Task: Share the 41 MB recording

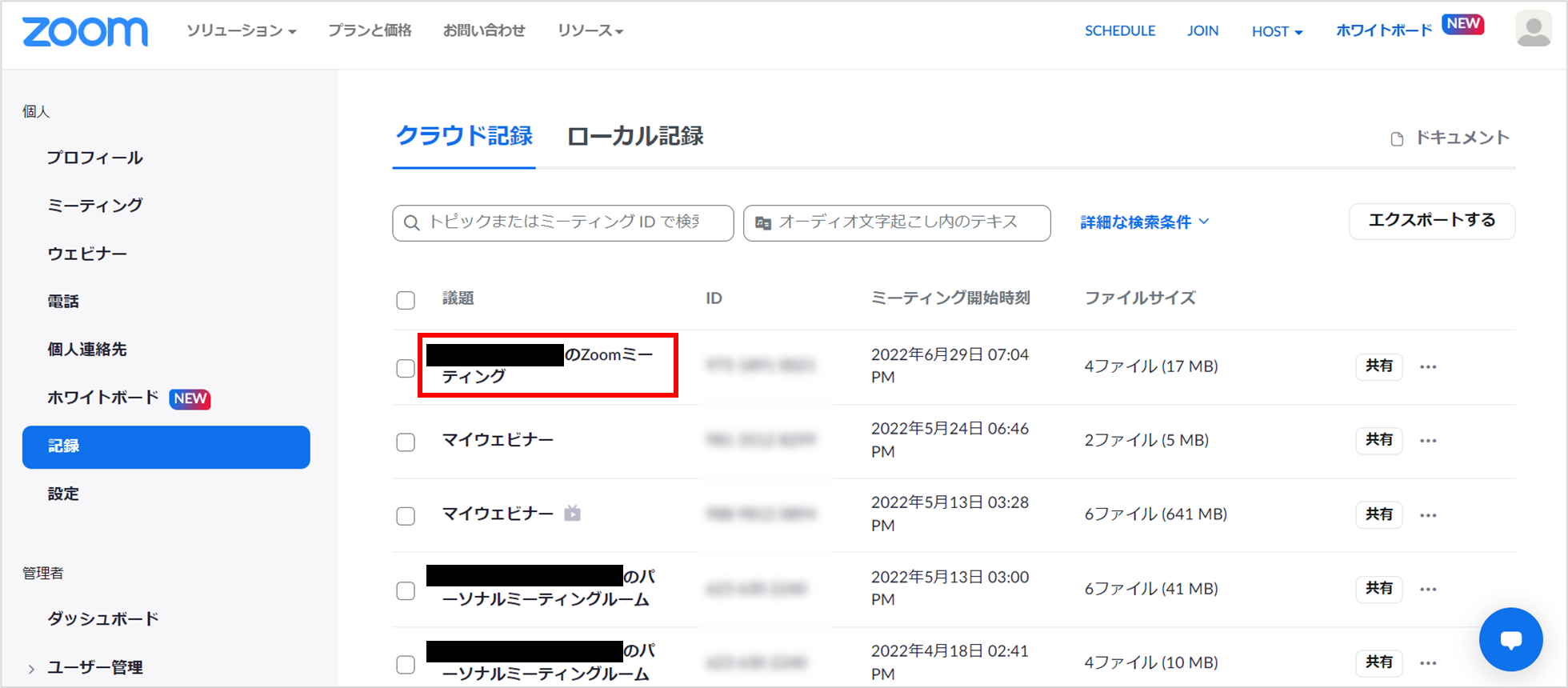Action: [1379, 589]
